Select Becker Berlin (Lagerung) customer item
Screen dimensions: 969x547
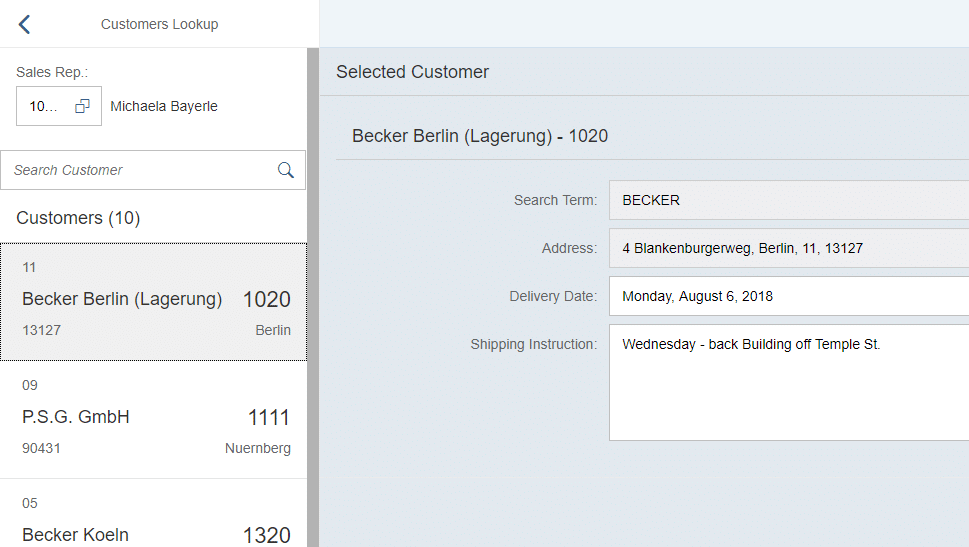[x=153, y=302]
